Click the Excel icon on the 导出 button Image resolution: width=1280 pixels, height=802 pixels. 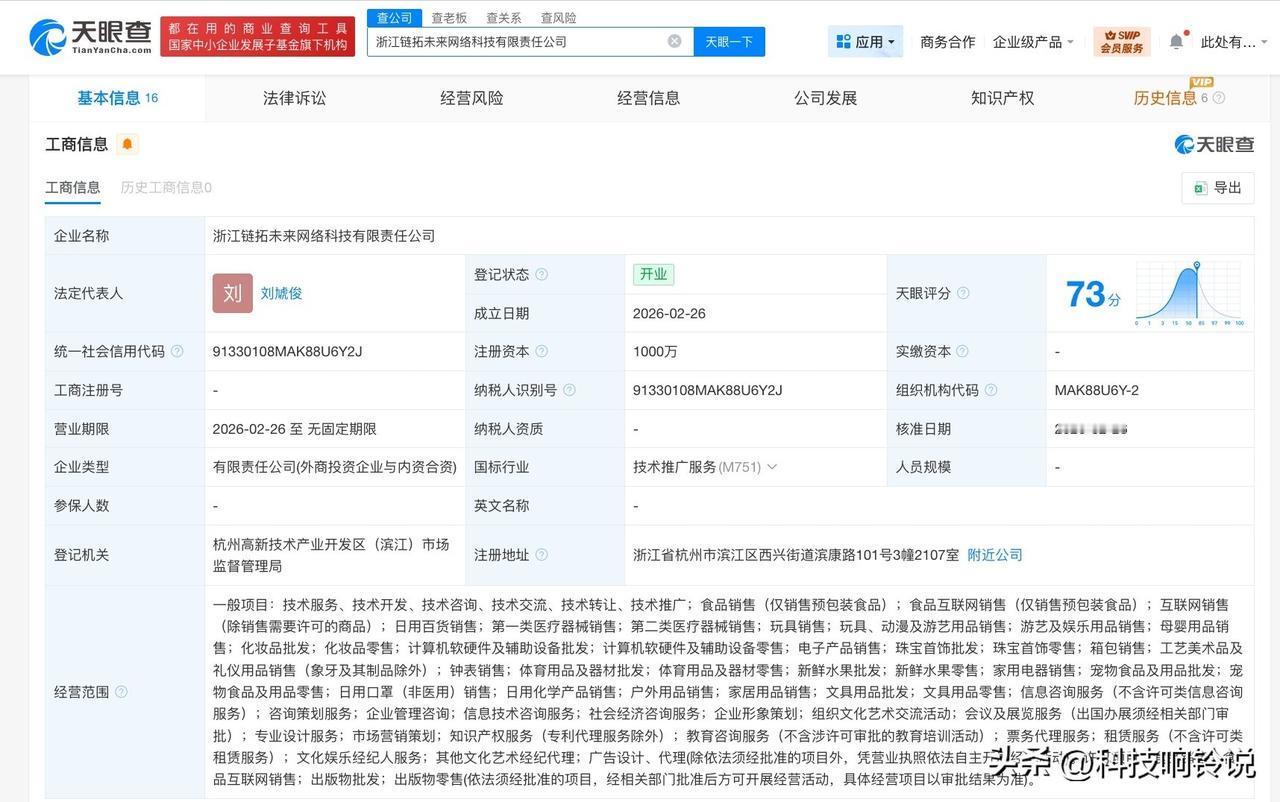(1201, 187)
